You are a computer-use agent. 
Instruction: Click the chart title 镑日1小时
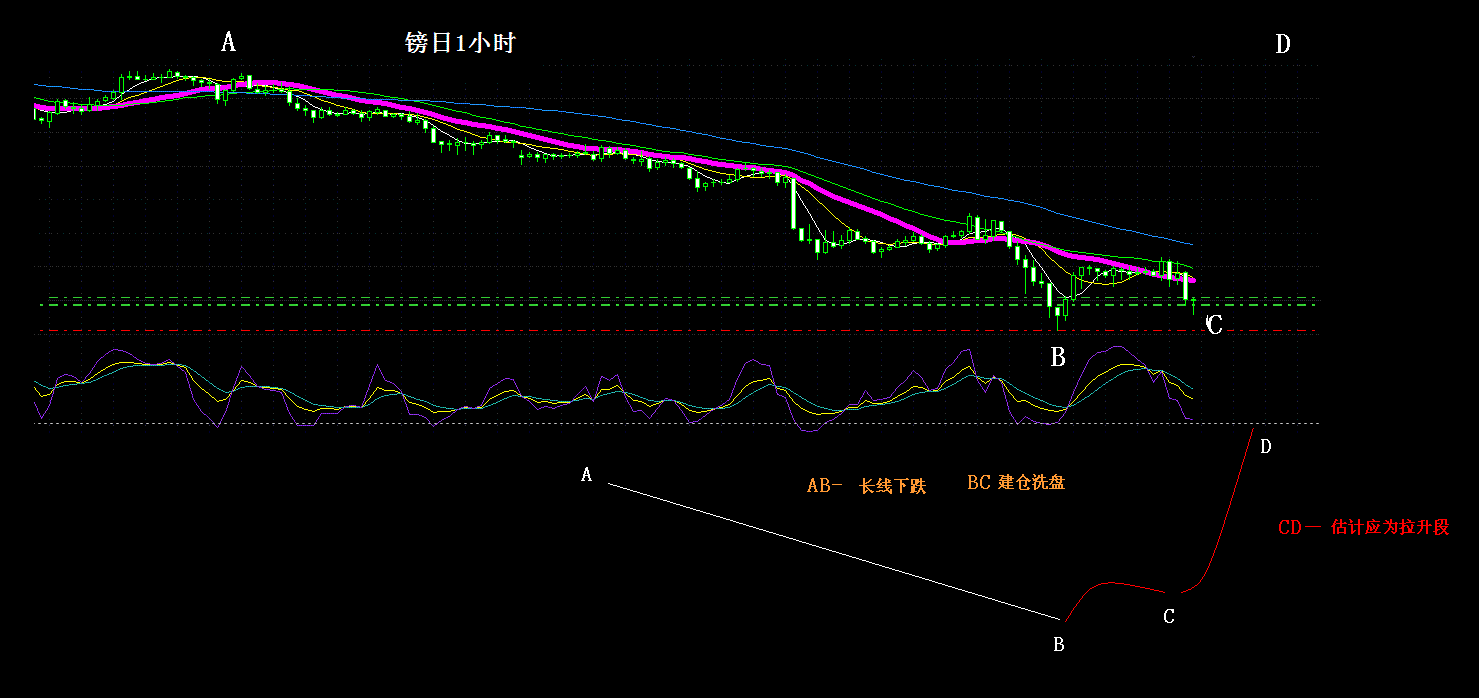(x=460, y=43)
